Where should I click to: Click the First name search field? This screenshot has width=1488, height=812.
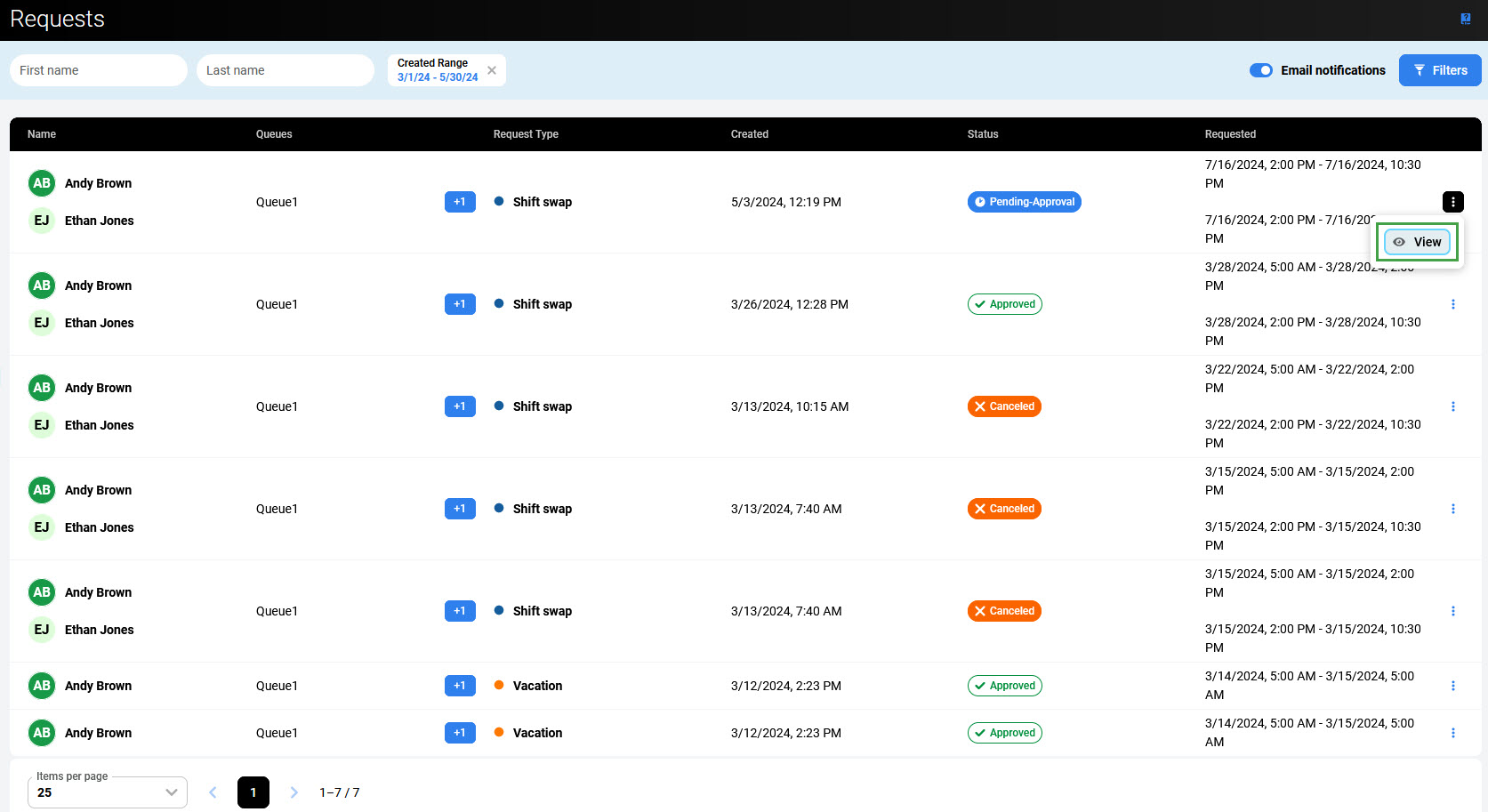98,70
